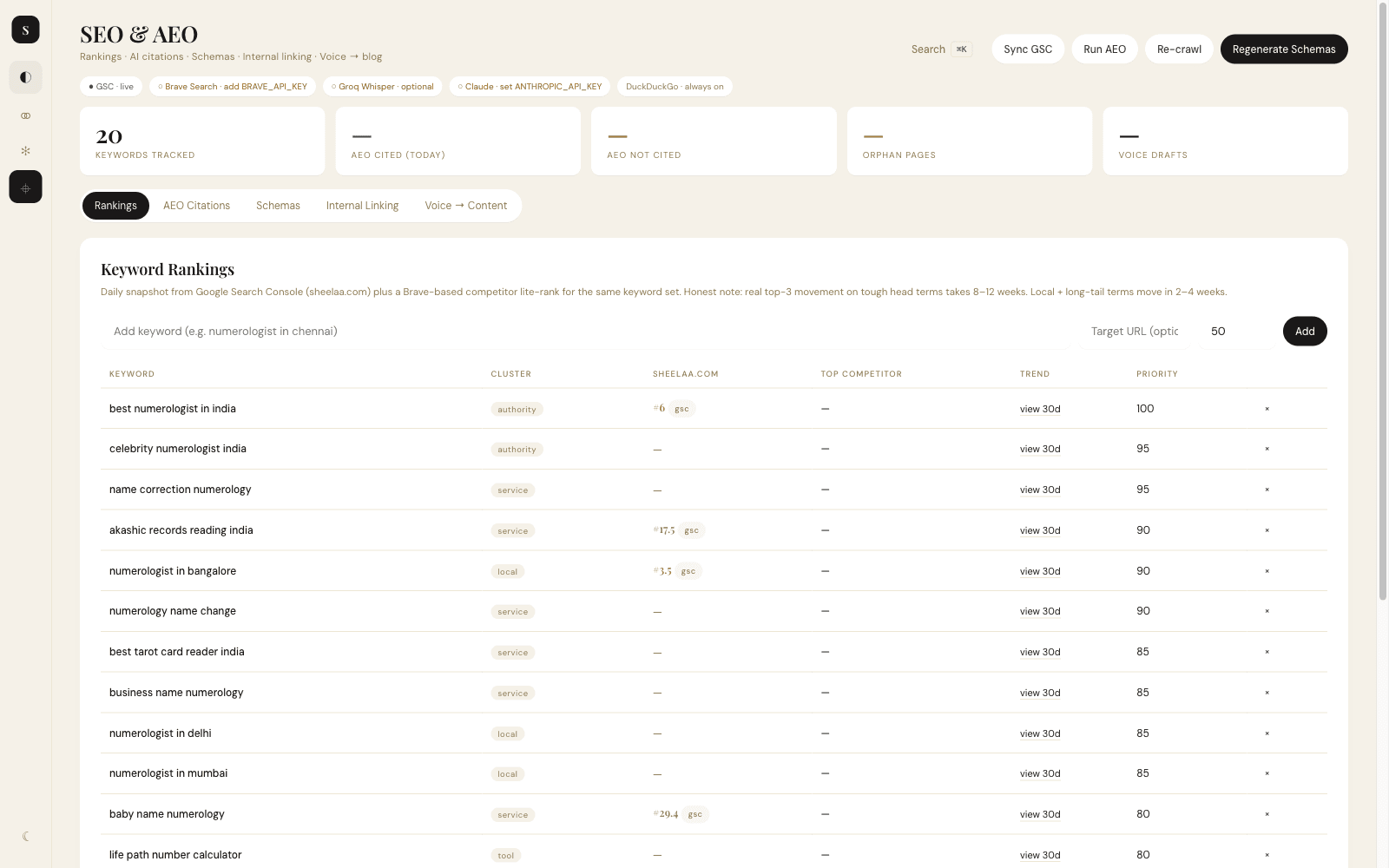Click the Groq Whisper optional chip

point(383,87)
